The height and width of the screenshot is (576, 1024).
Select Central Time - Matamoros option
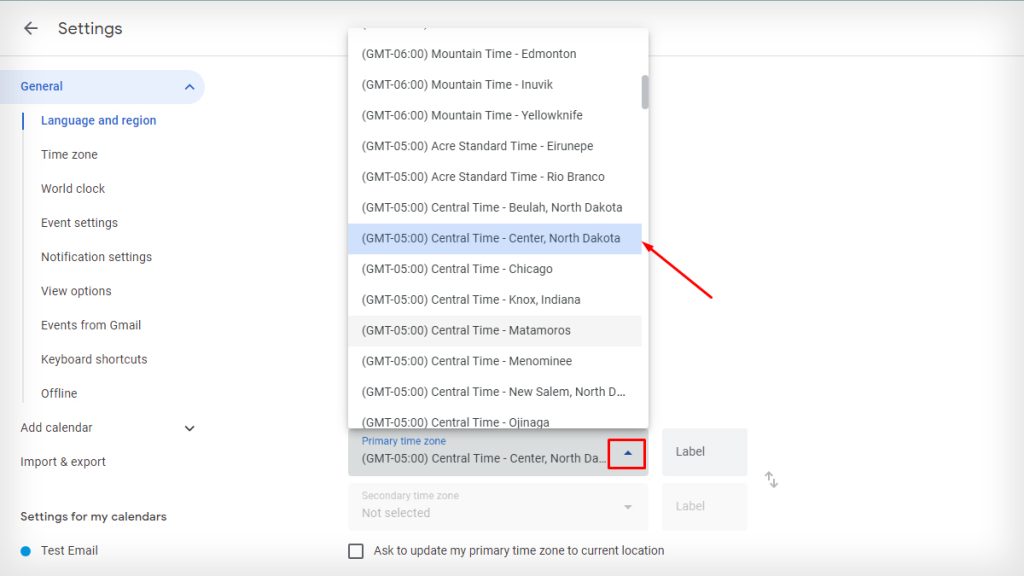(466, 330)
